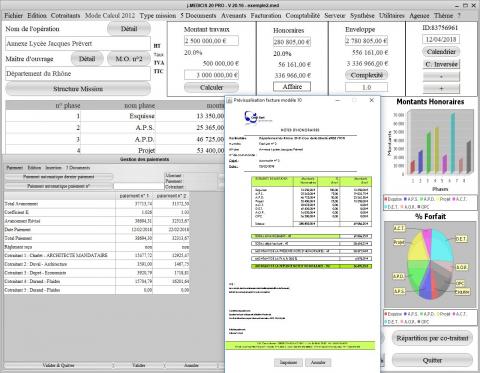Click Répartition par co-traitant button
Viewport: 480px width, 373px height.
pos(432,338)
